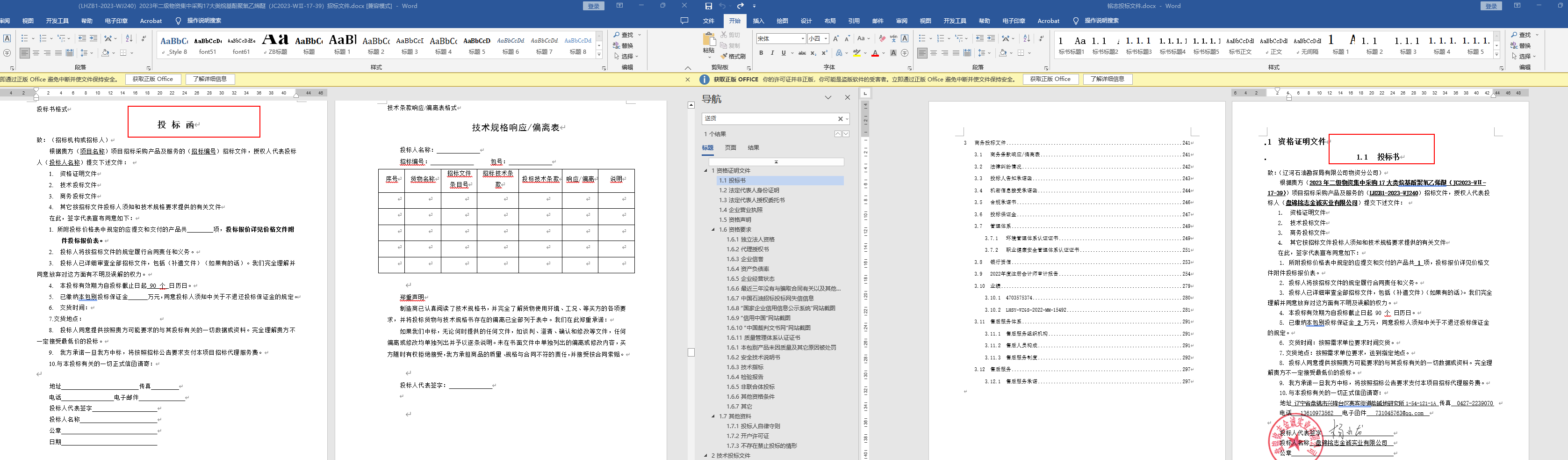Select the Format Painter (格式刷) tool

733,56
